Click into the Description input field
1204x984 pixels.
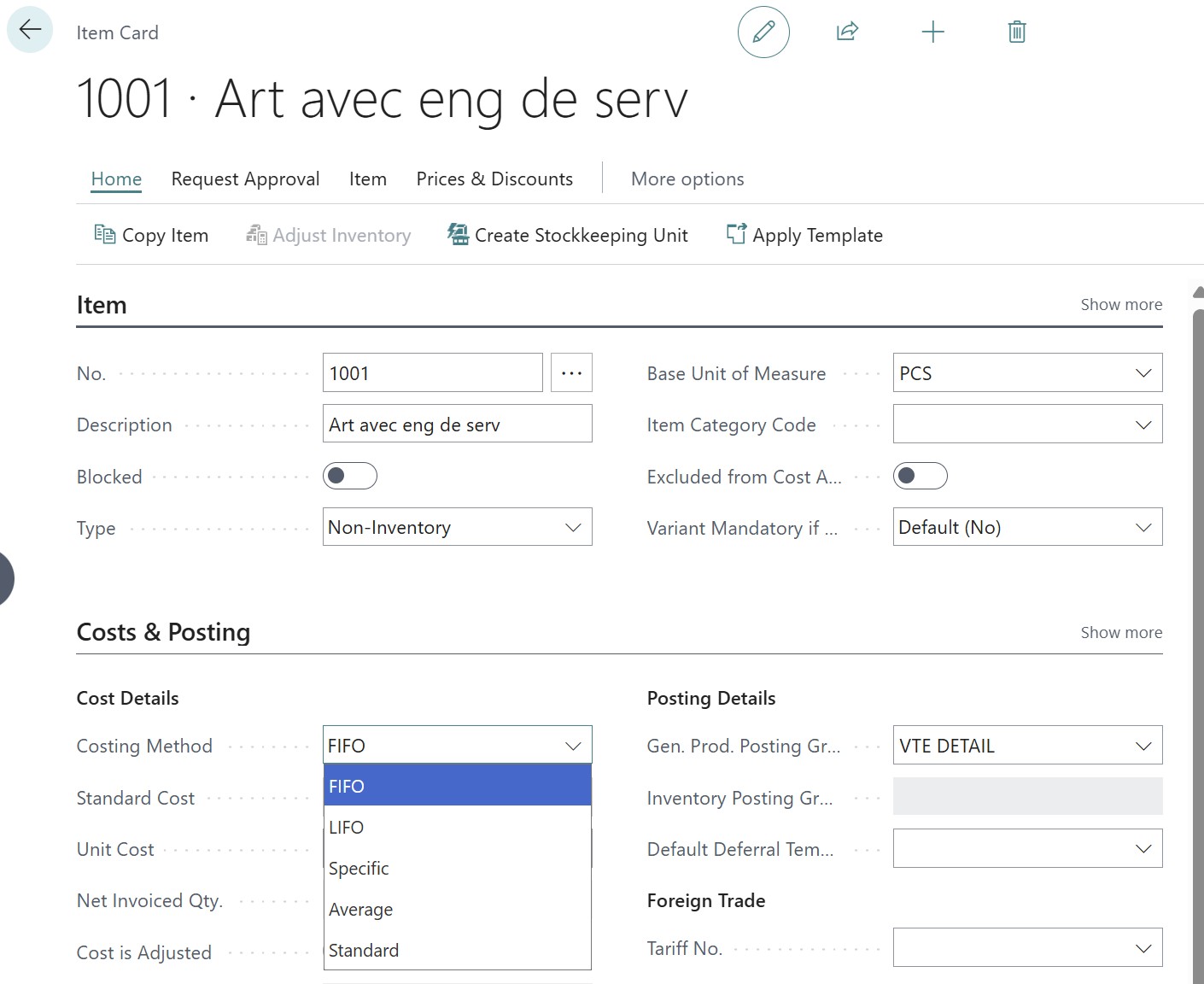(457, 425)
